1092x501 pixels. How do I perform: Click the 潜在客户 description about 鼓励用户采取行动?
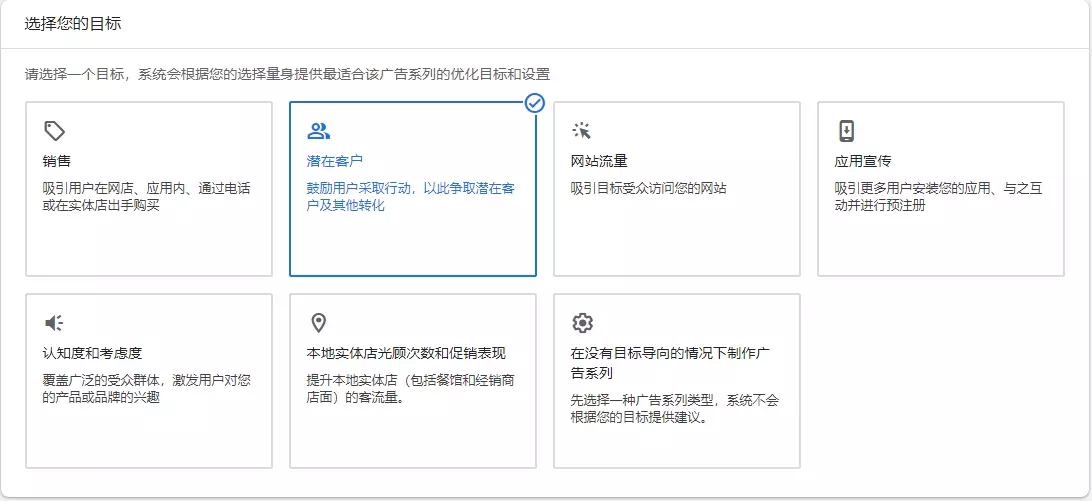tap(410, 197)
